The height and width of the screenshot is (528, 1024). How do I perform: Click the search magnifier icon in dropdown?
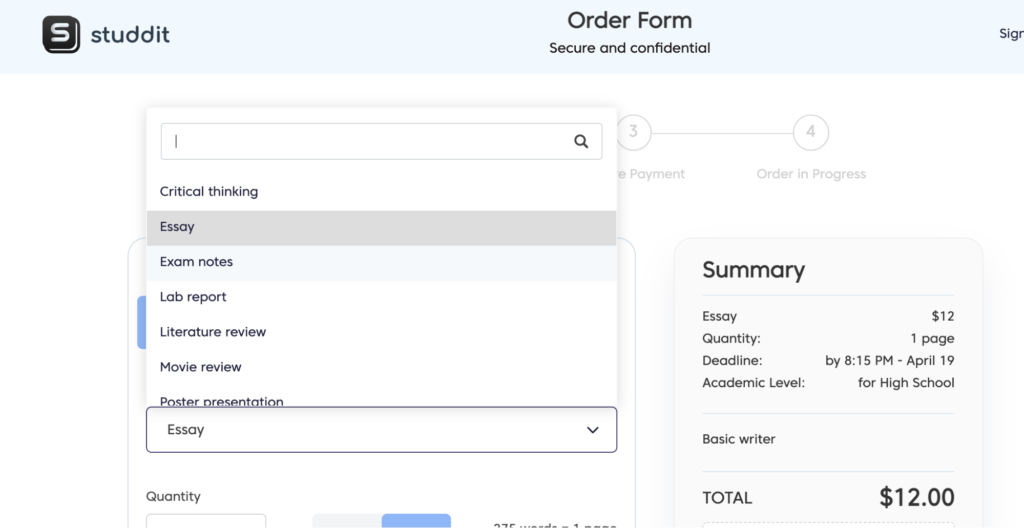581,141
